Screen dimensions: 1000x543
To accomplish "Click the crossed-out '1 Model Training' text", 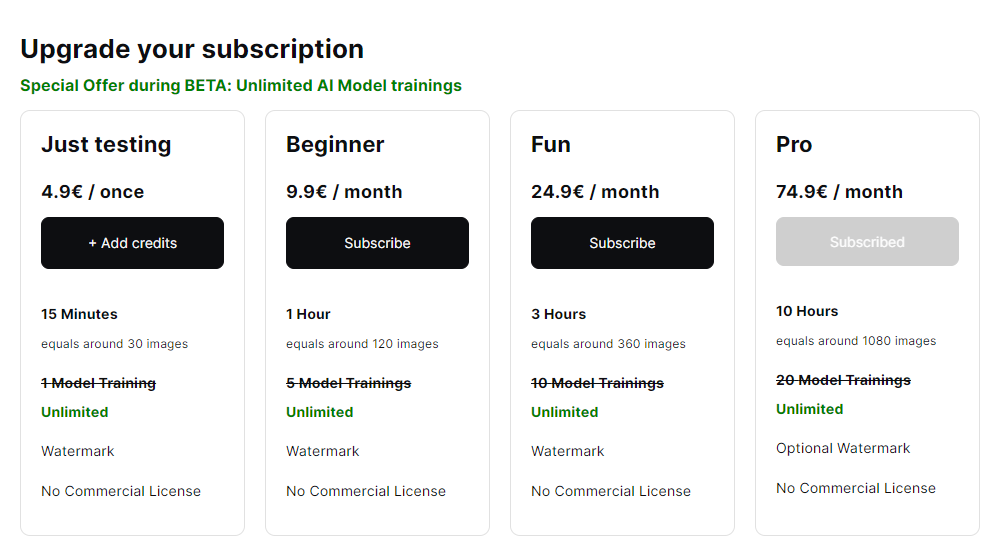I will point(98,383).
